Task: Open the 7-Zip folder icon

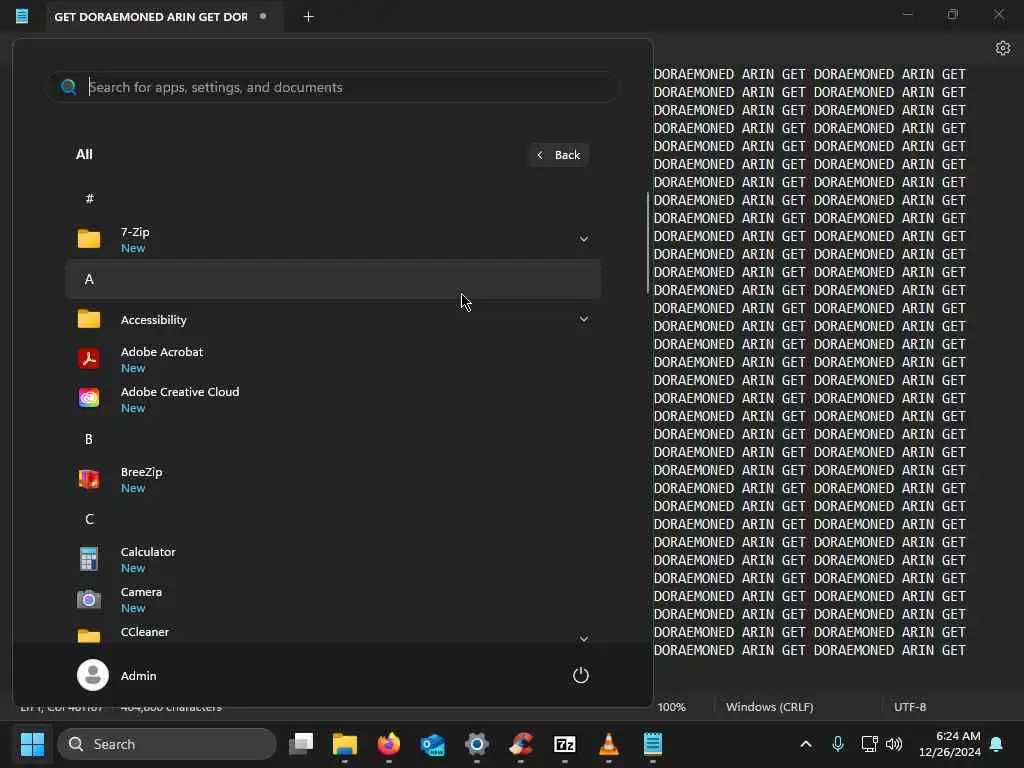Action: [x=89, y=239]
